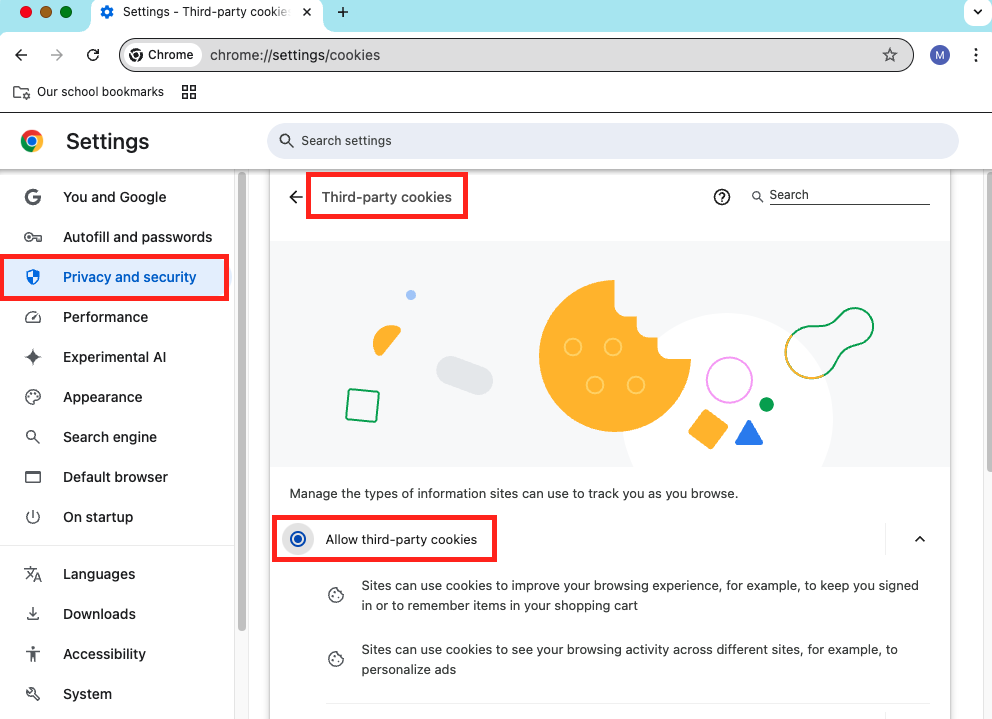Click the person Accessibility icon
Image resolution: width=992 pixels, height=719 pixels.
pyautogui.click(x=33, y=654)
